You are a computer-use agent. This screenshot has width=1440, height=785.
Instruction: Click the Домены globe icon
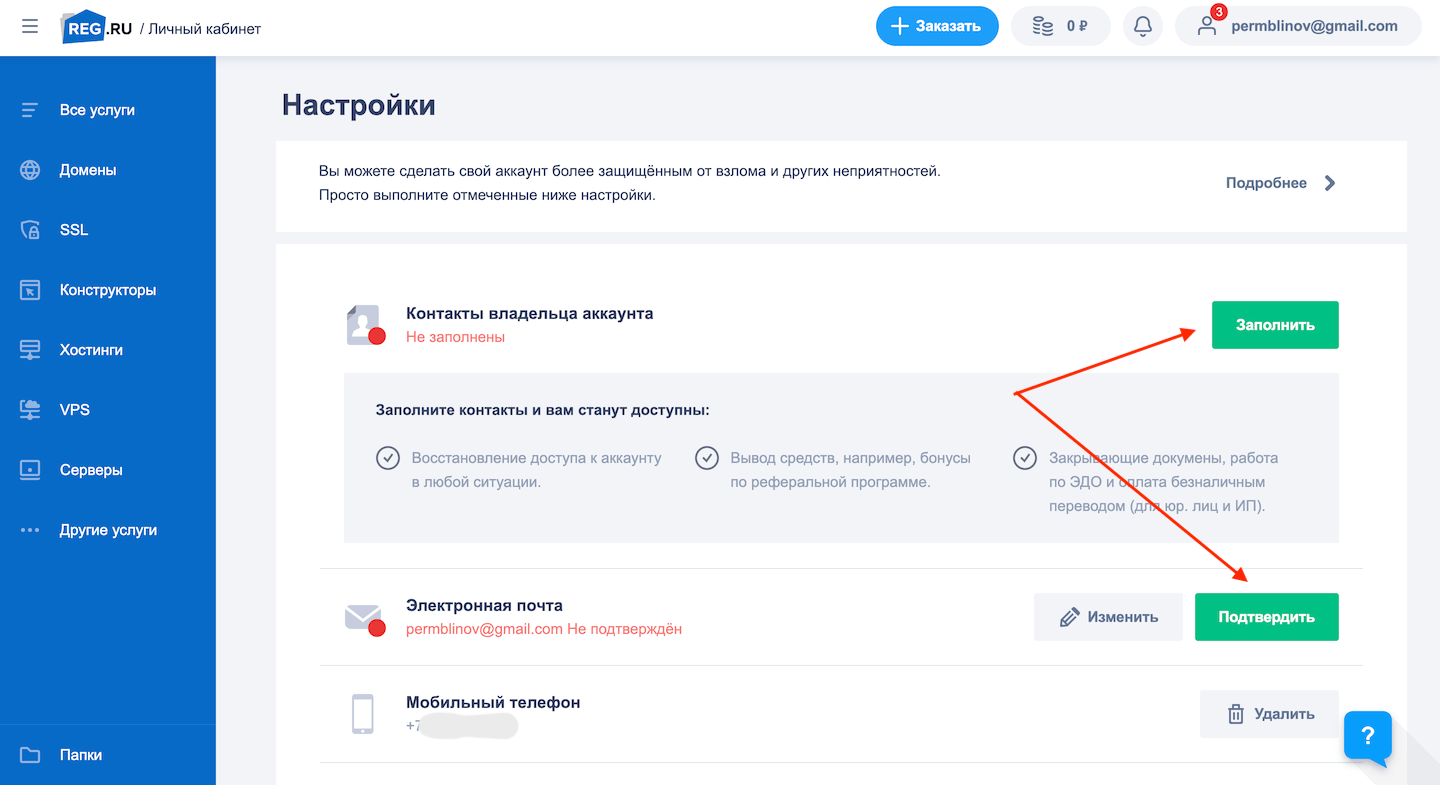coord(30,170)
